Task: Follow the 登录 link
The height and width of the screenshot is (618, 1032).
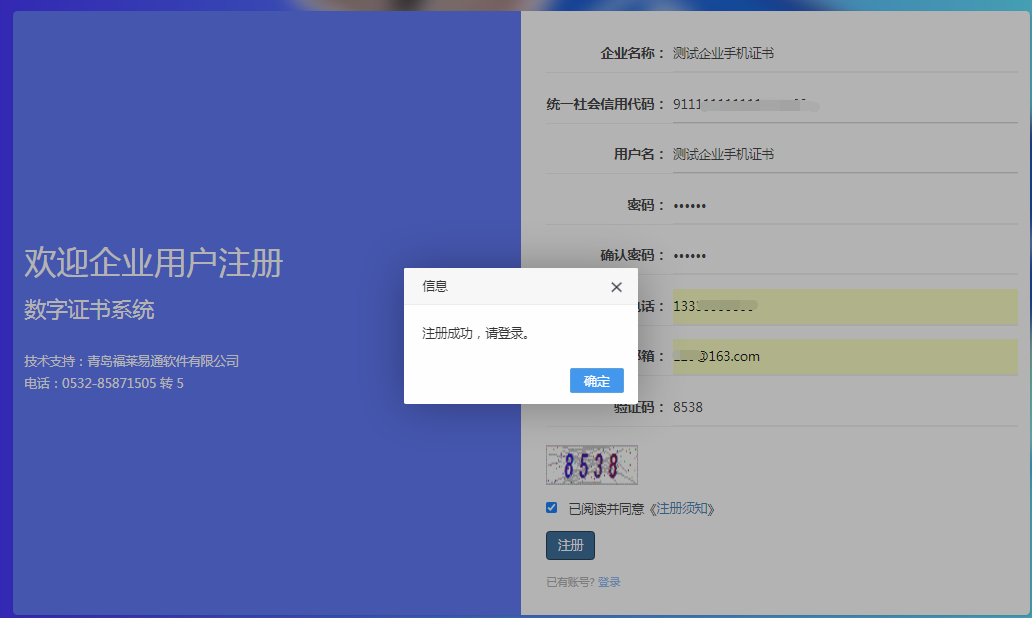Action: (609, 582)
